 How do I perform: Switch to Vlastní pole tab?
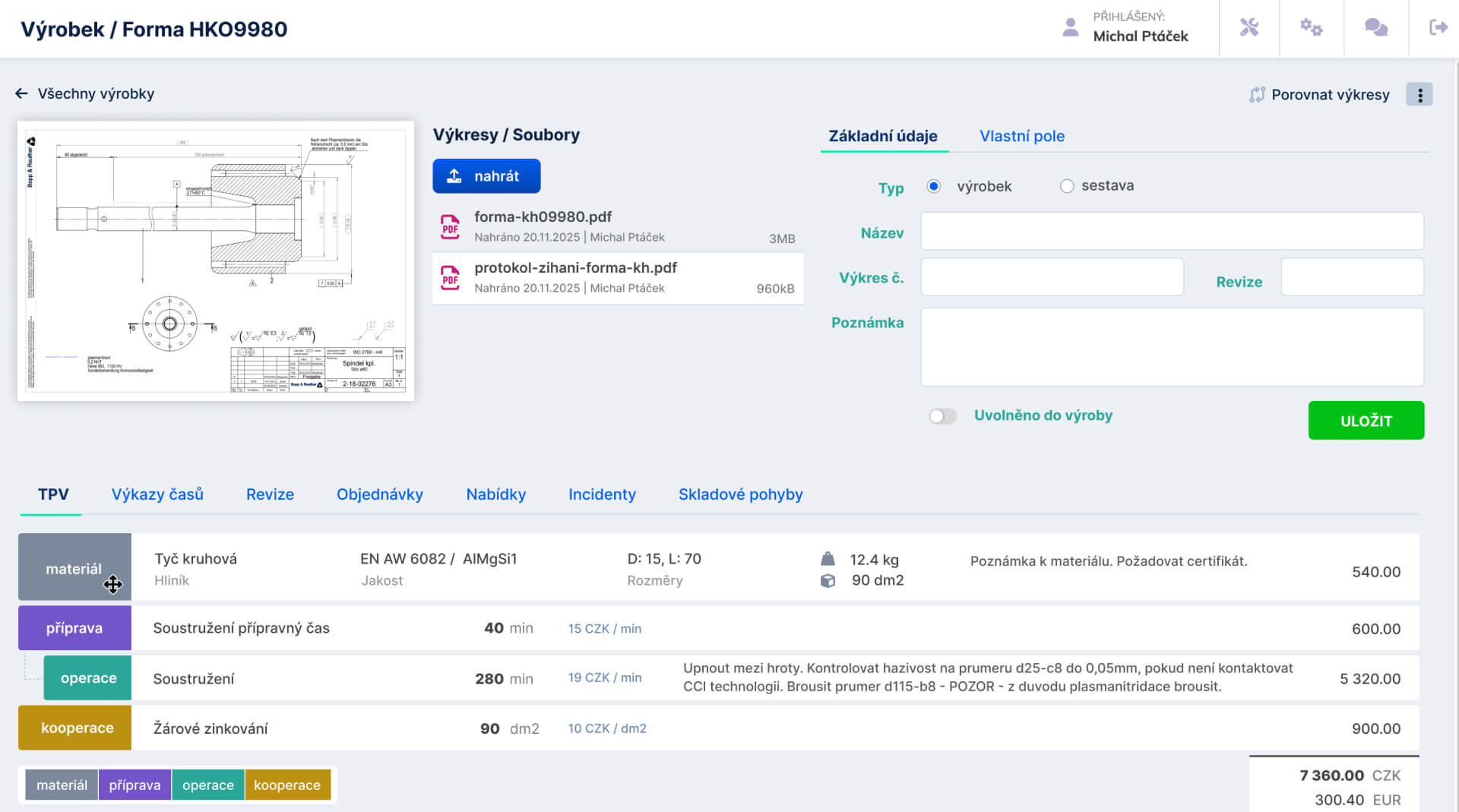(1022, 136)
